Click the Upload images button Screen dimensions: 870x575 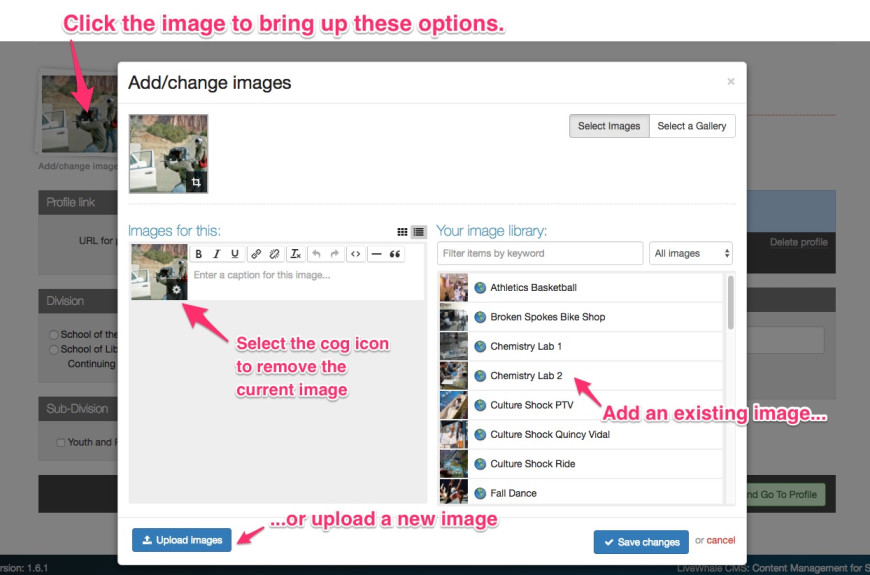(x=182, y=540)
